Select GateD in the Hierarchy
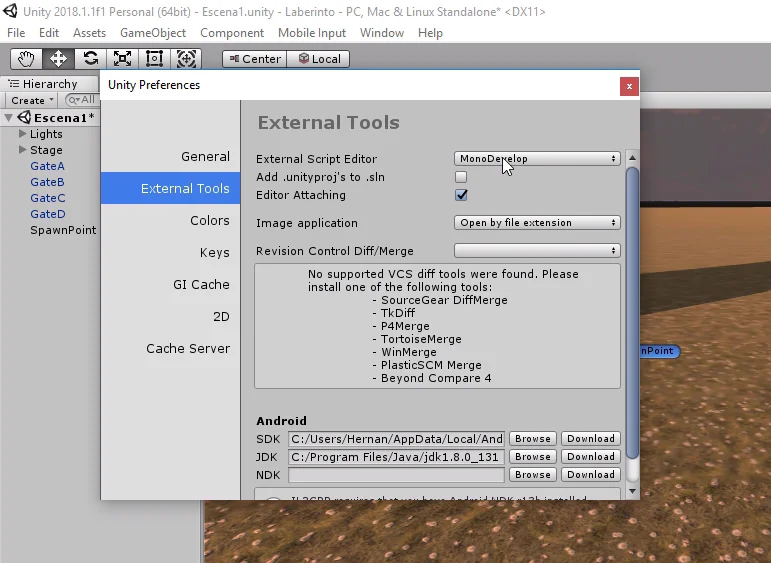Viewport: 771px width, 563px height. 48,214
